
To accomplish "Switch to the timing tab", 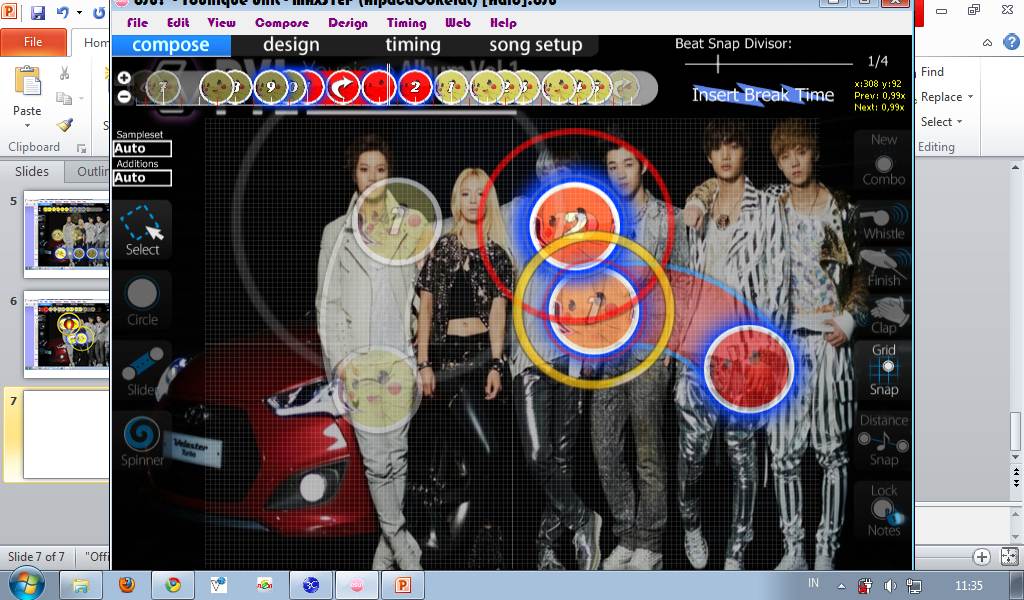I will pyautogui.click(x=412, y=45).
